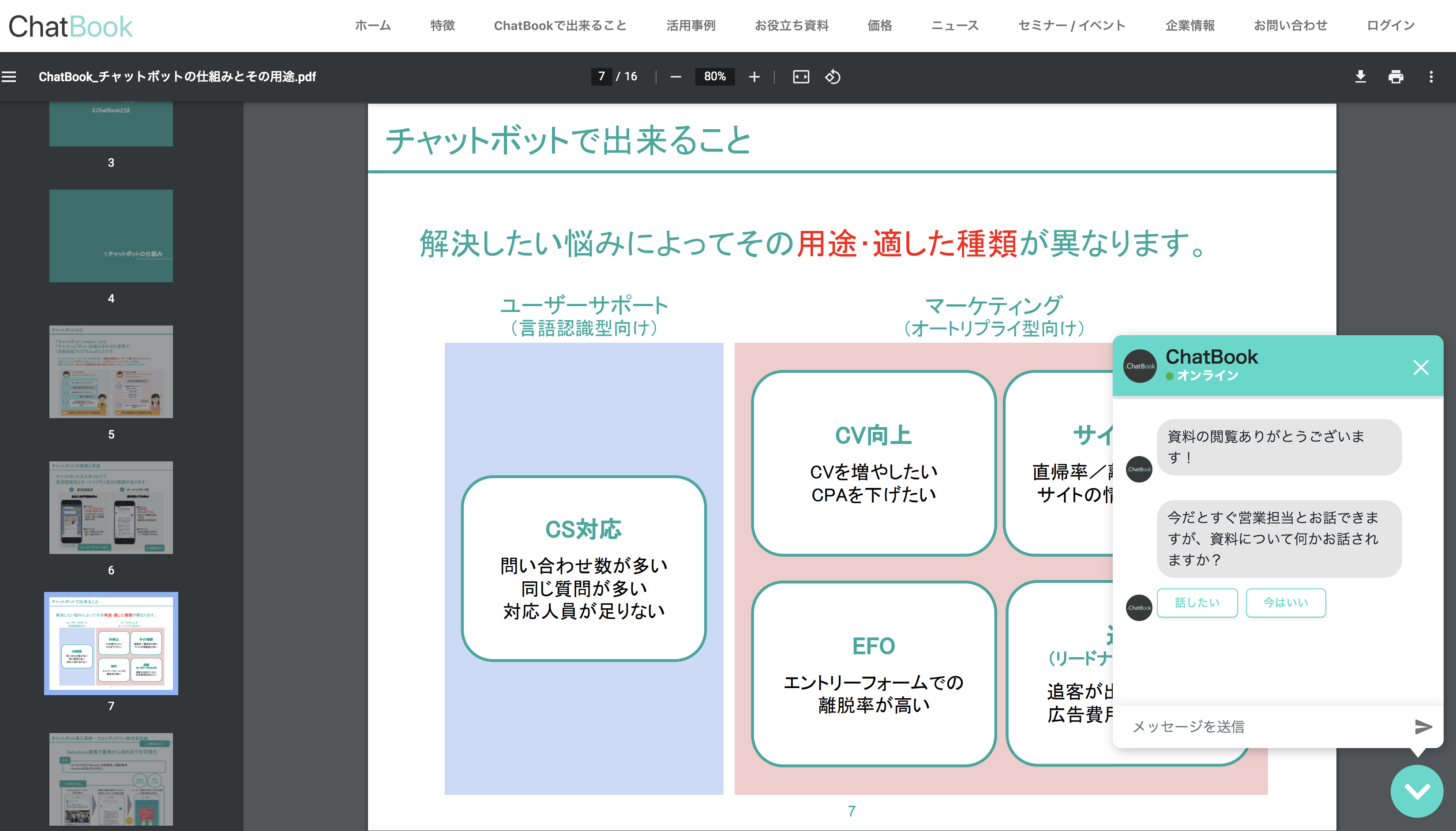1456x831 pixels.
Task: Click the PDF file name title
Action: pos(177,76)
